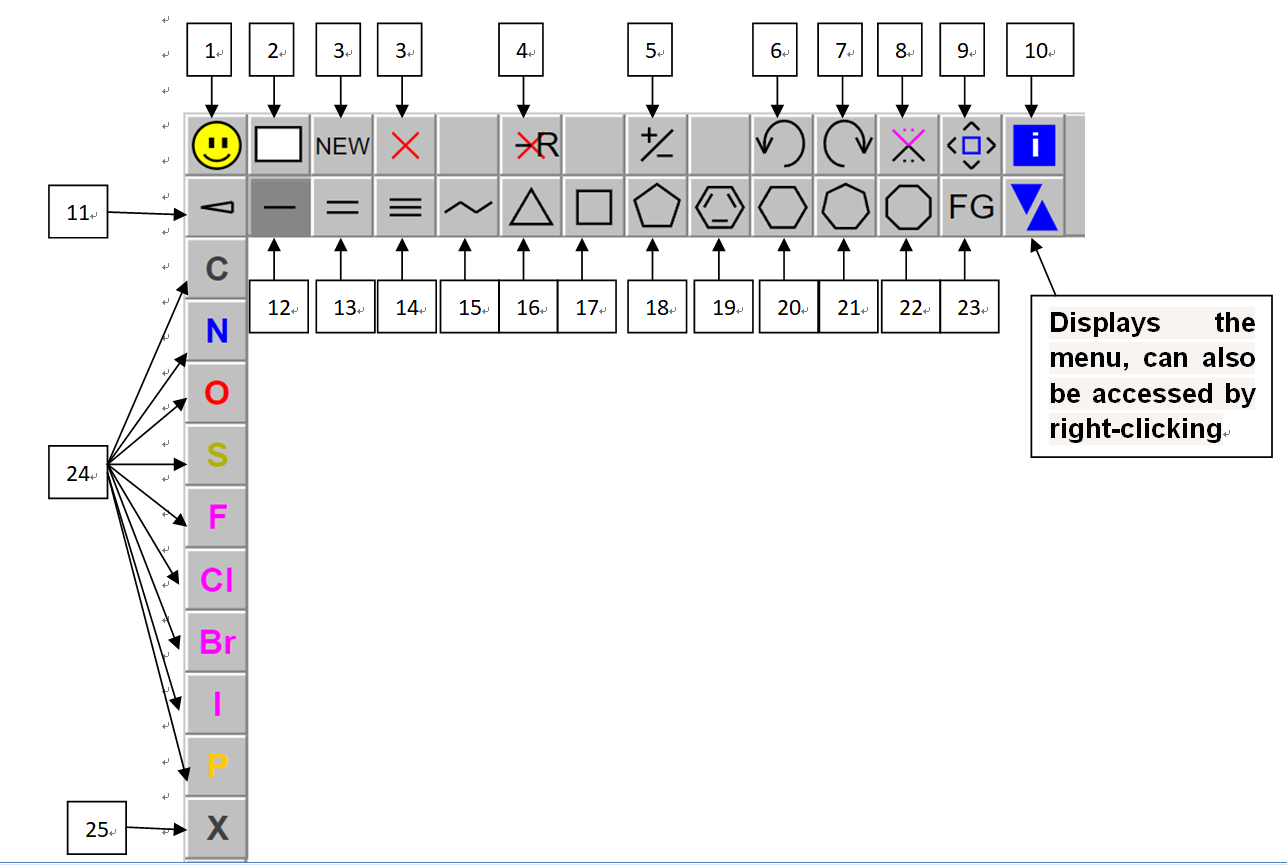Select the crossed-out R delete group tool
Viewport: 1287px width, 865px height.
pyautogui.click(x=531, y=146)
